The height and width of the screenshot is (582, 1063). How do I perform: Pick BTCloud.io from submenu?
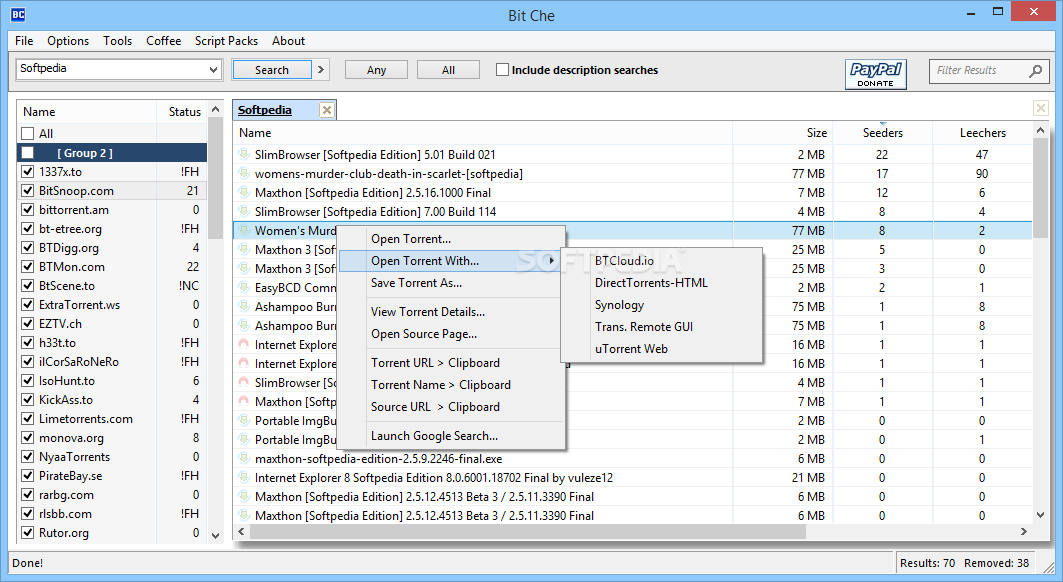662,260
